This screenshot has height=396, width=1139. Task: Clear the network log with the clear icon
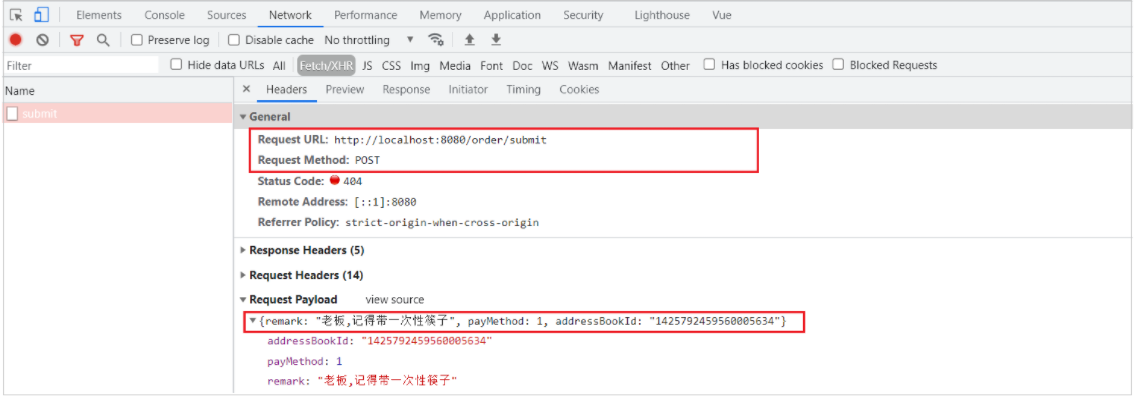(x=42, y=40)
